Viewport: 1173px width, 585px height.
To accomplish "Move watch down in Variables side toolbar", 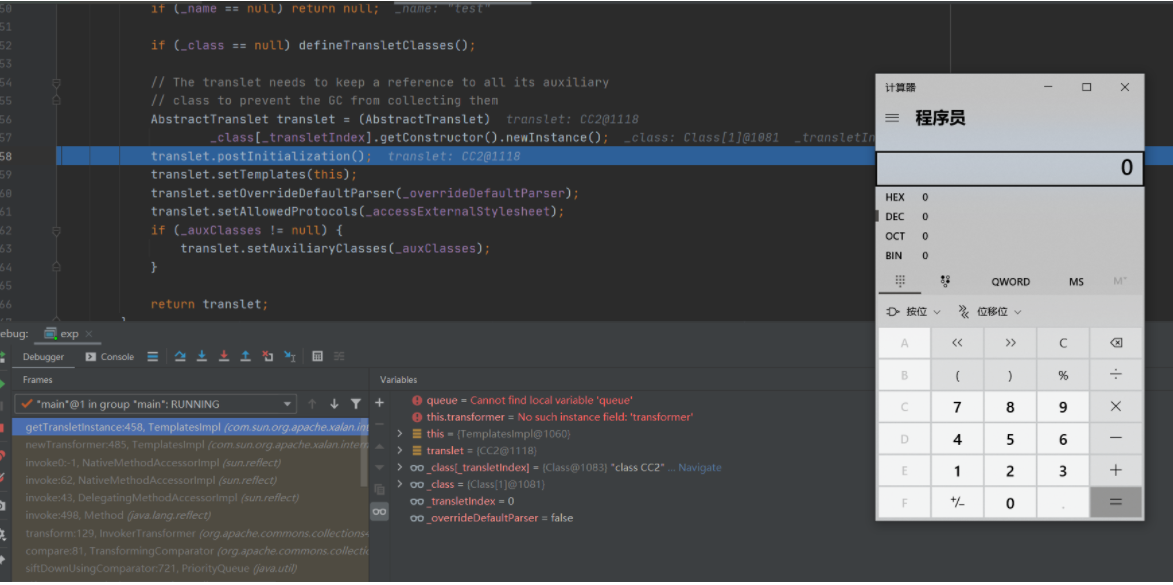I will pyautogui.click(x=379, y=468).
